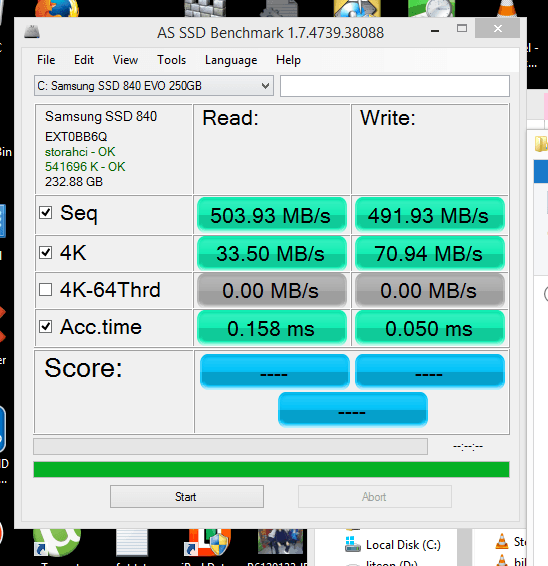The width and height of the screenshot is (548, 566).
Task: Click the 4K write result 70.94 MB/s
Action: (430, 253)
